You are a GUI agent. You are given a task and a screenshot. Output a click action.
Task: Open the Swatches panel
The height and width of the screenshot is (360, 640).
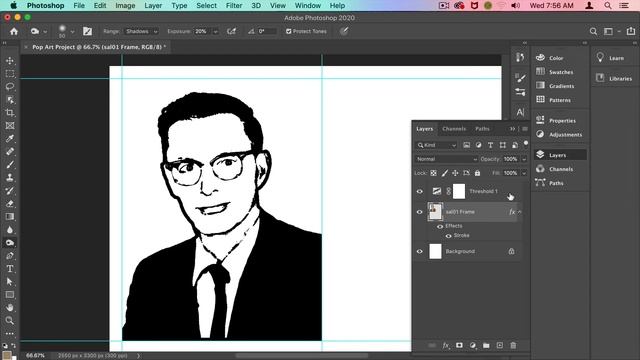[560, 72]
